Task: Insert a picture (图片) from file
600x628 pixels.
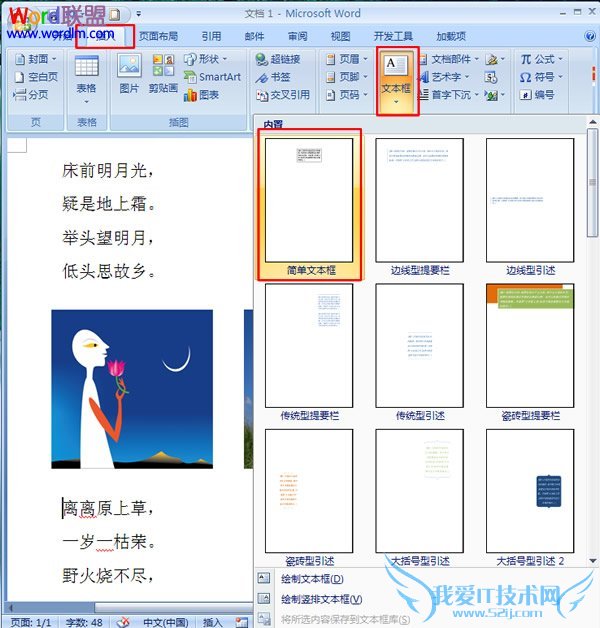Action: pos(129,74)
